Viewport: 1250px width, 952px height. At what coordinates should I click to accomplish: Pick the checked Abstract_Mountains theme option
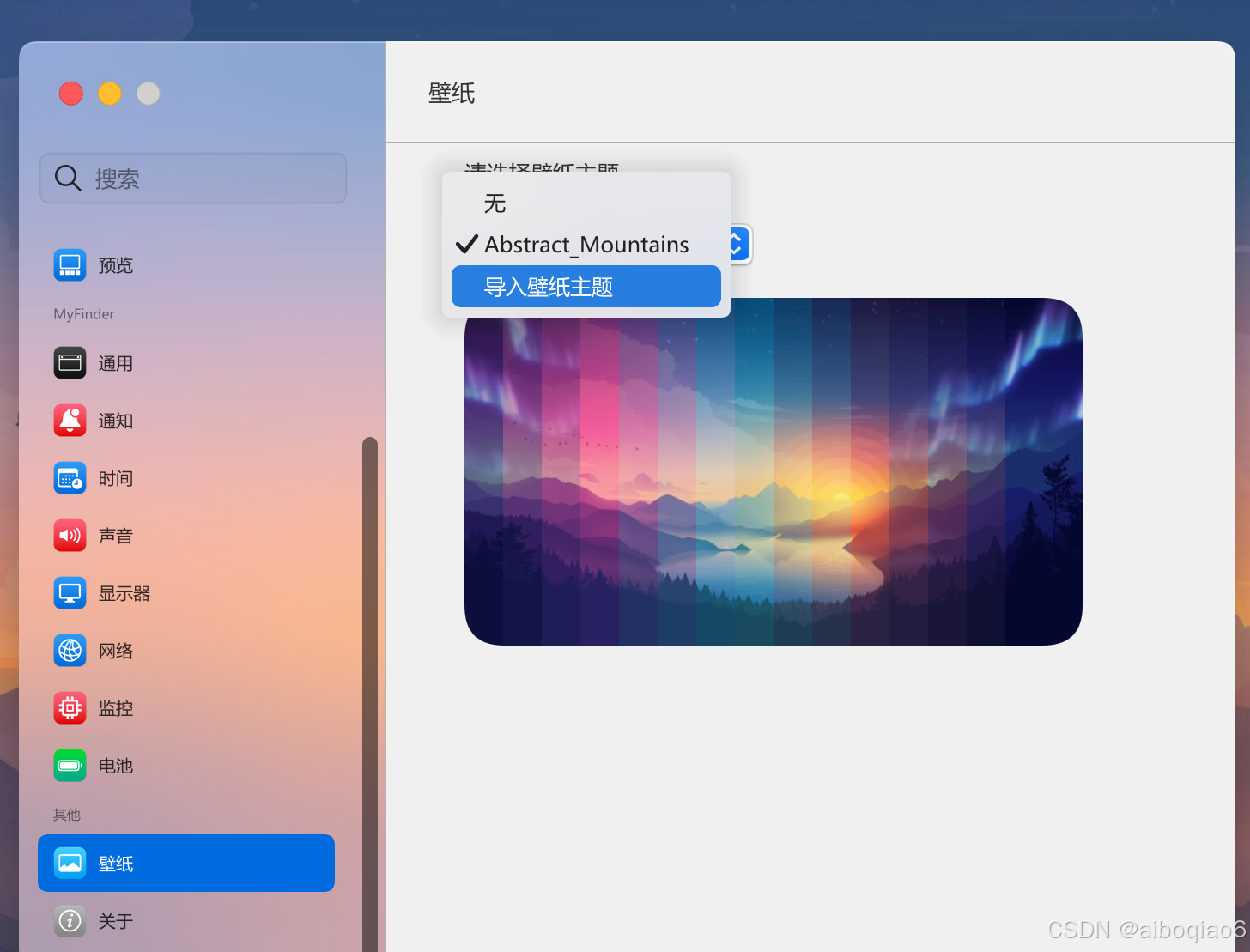tap(586, 245)
